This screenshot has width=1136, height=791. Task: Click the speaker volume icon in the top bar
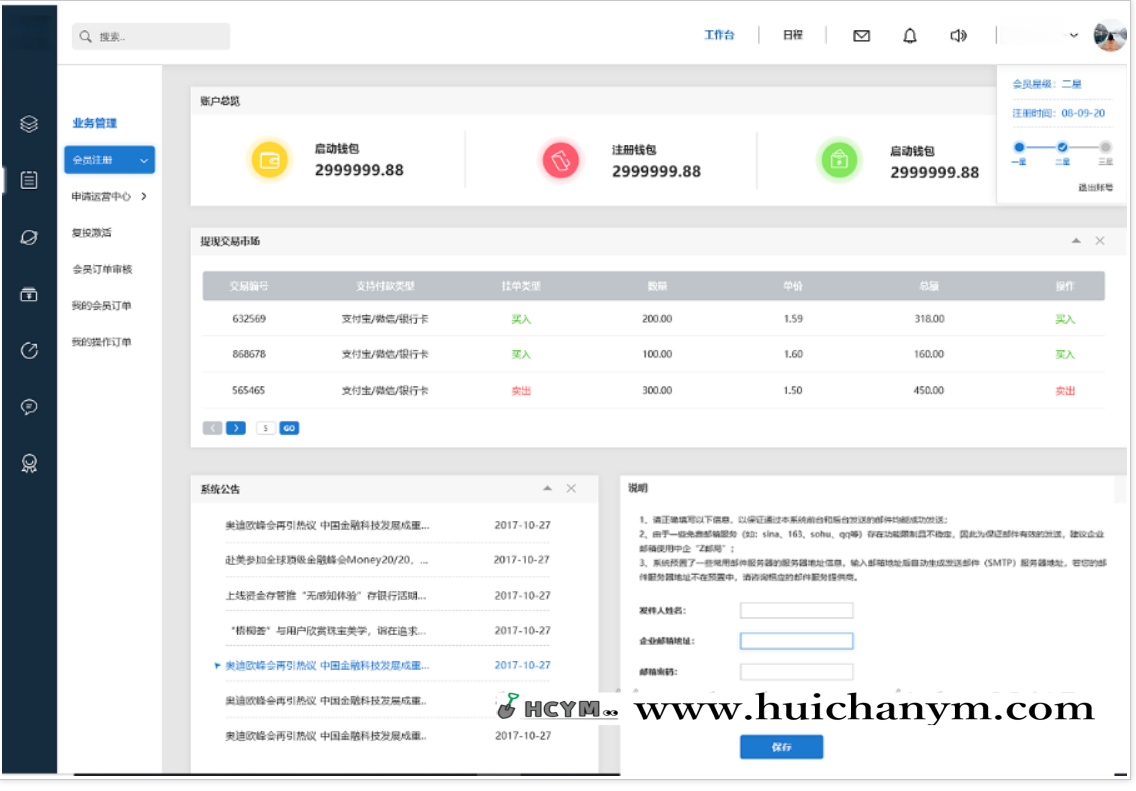[958, 35]
